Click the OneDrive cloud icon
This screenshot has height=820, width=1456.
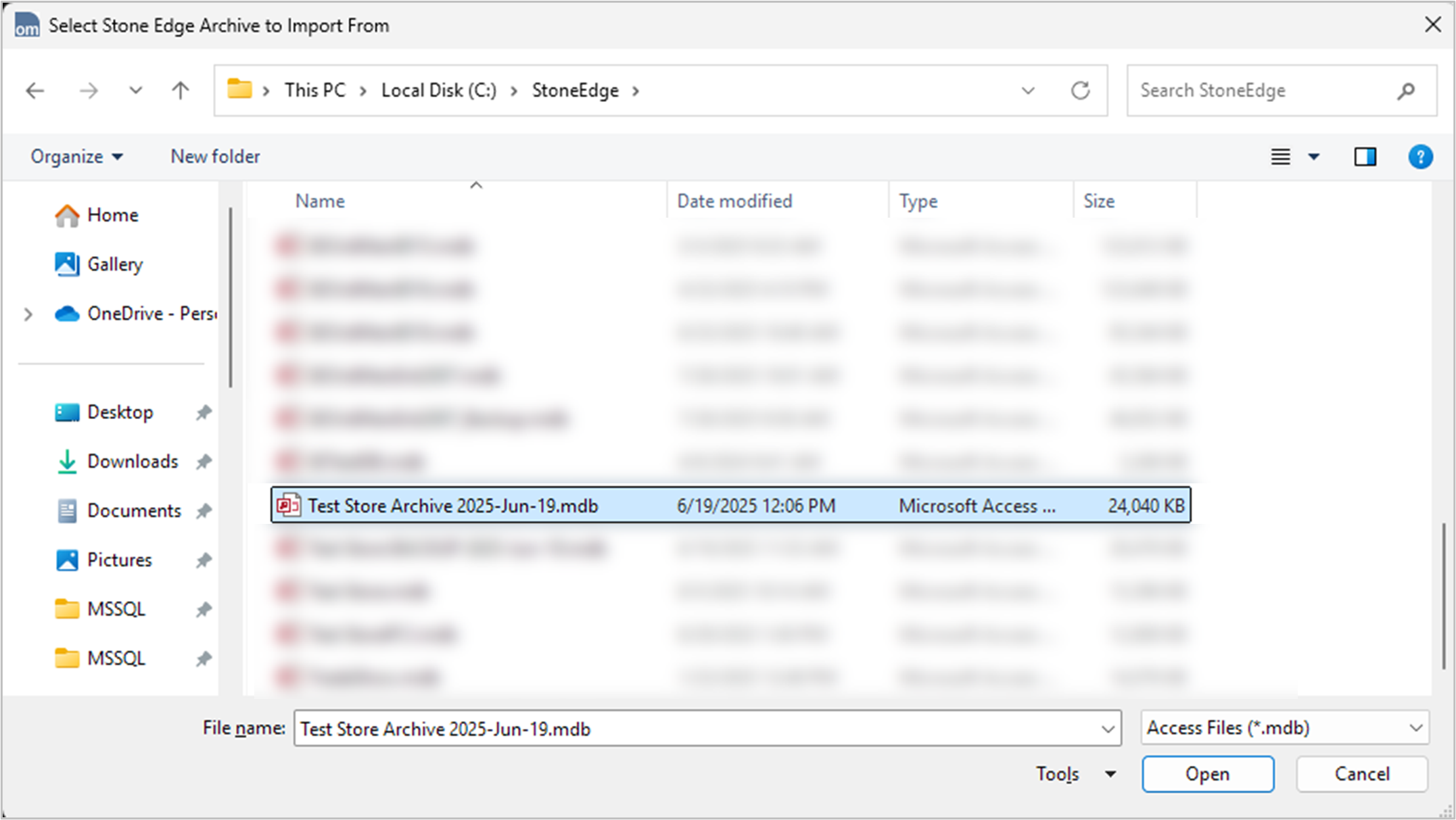67,314
